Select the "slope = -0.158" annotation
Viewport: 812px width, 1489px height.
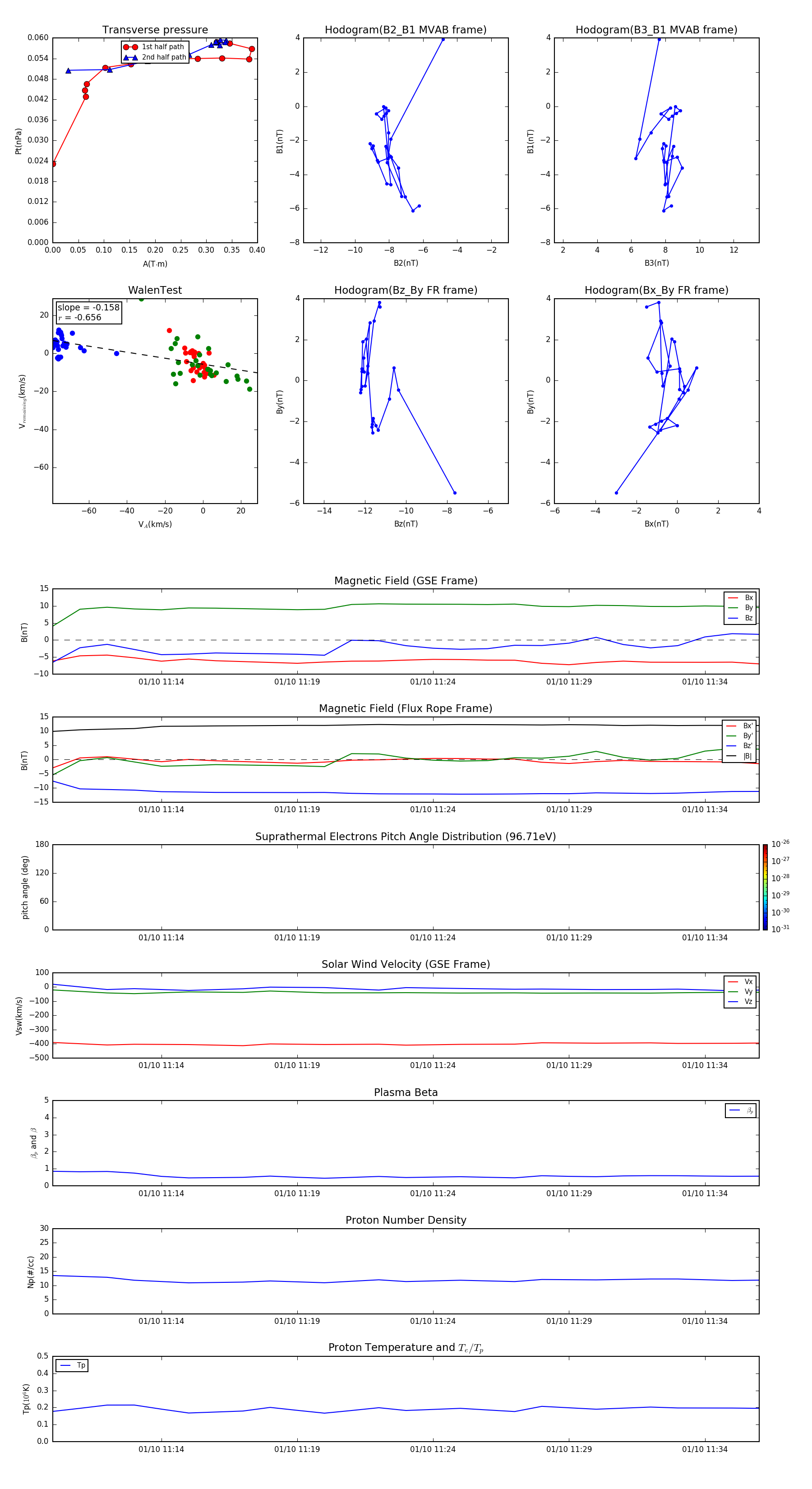coord(88,308)
